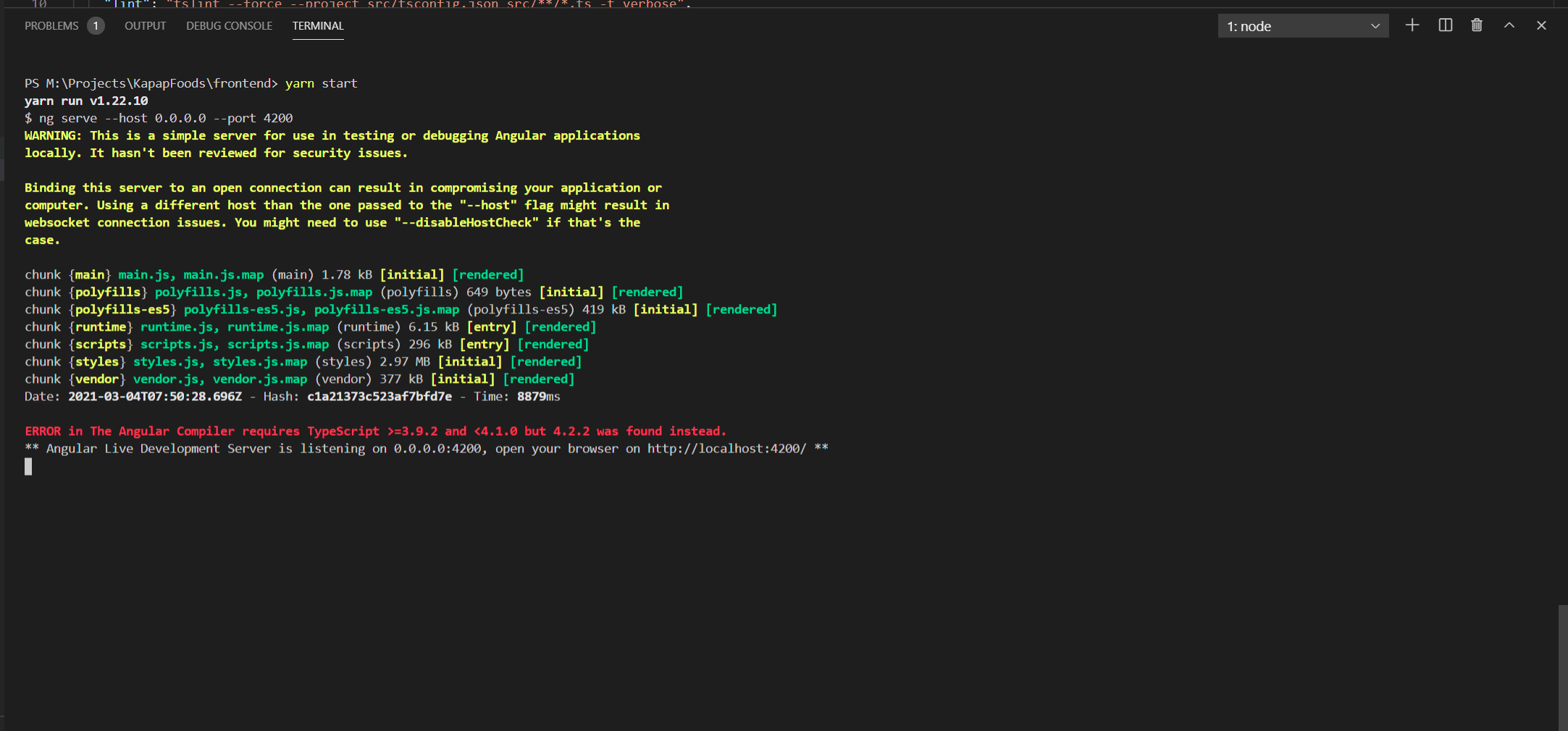Maximize the panel with the chevron icon
The width and height of the screenshot is (1568, 731).
(x=1509, y=25)
